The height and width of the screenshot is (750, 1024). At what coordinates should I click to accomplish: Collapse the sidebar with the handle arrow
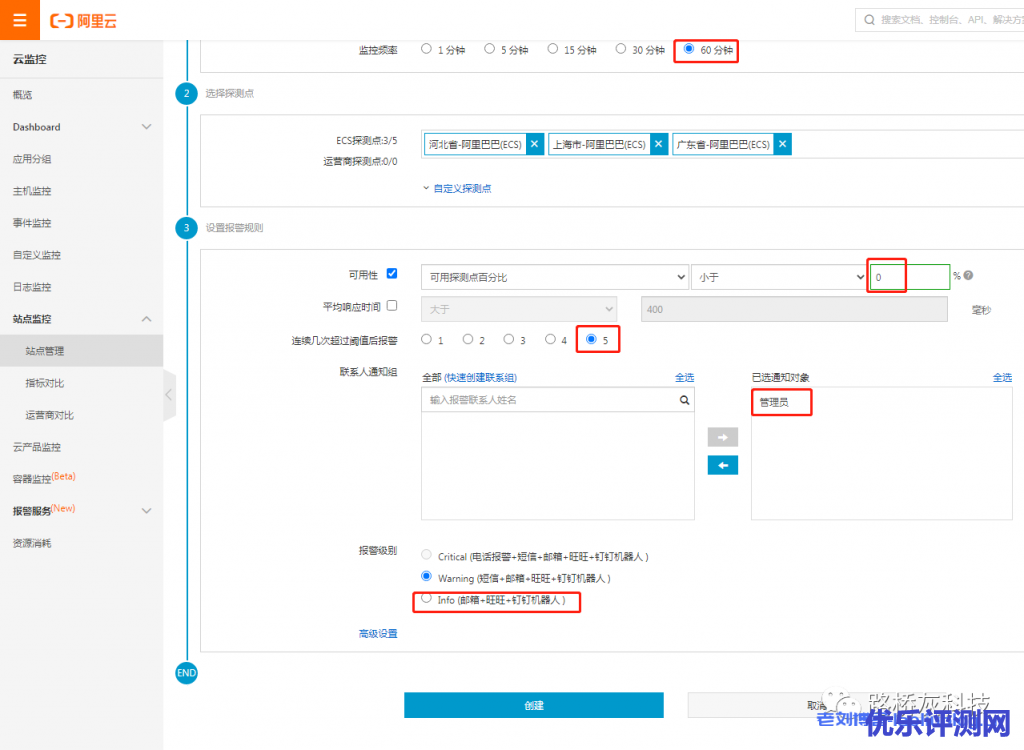point(168,395)
